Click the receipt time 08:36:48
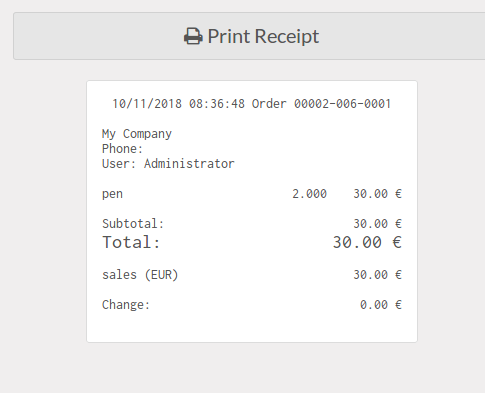The width and height of the screenshot is (485, 393). coord(217,104)
